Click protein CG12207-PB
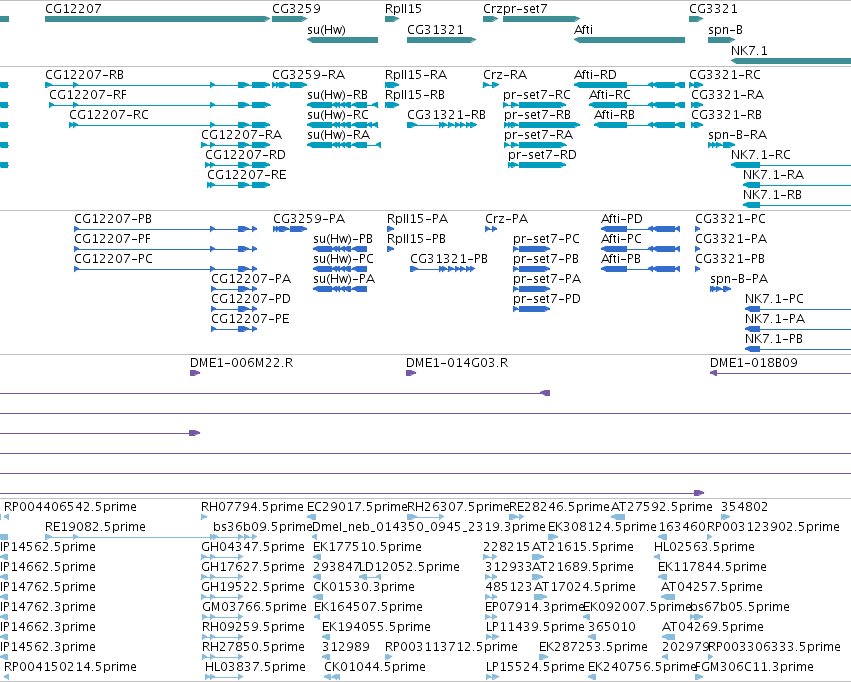 113,219
